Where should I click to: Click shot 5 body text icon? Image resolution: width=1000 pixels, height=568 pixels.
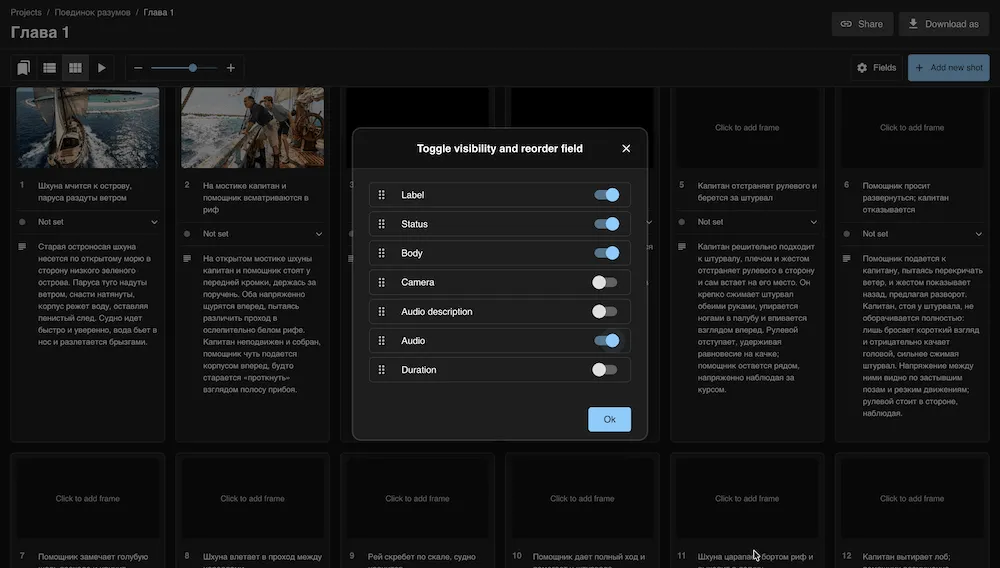[682, 247]
